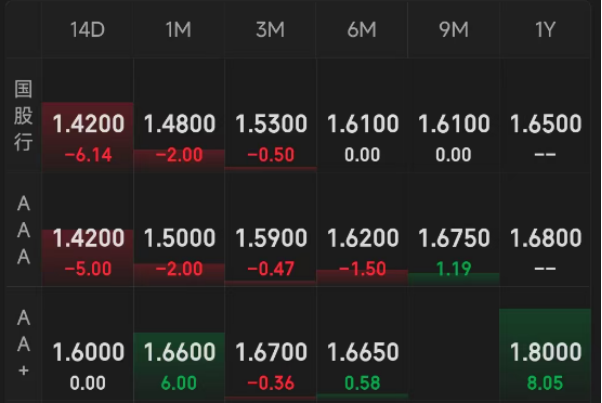The width and height of the screenshot is (602, 403).
Task: Select the 9M column header
Action: [453, 30]
